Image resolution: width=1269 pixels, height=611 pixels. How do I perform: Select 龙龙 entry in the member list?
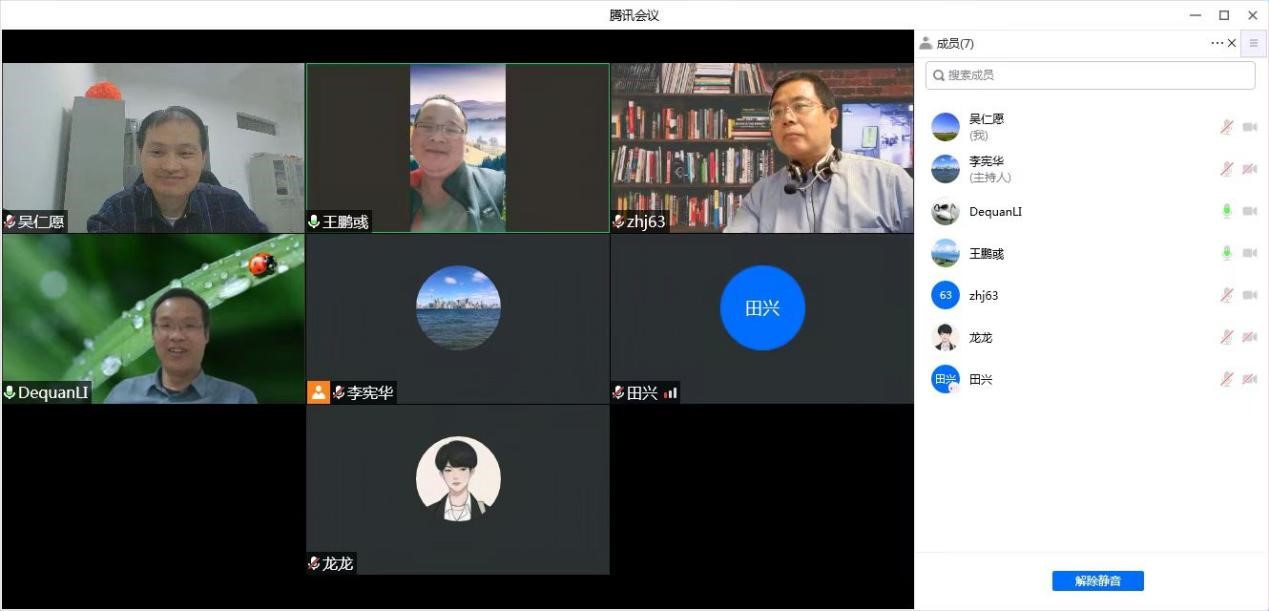980,337
